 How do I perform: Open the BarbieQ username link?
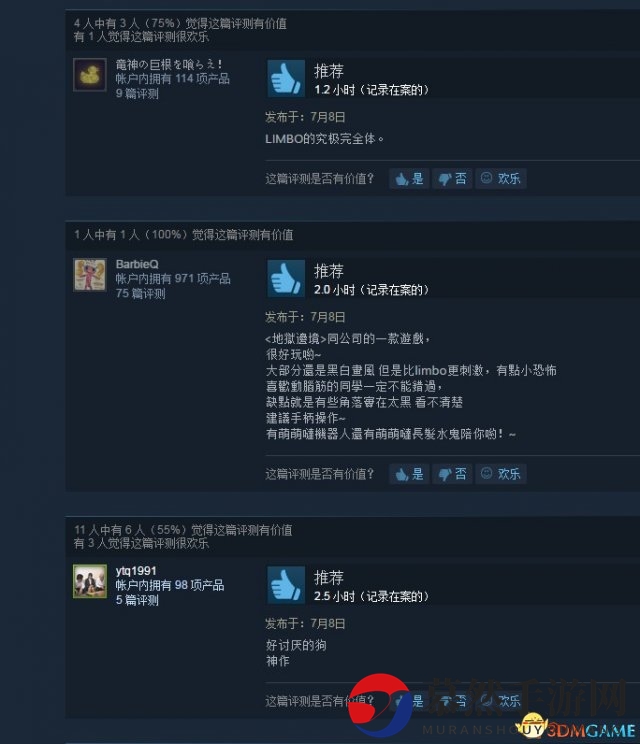coord(137,264)
